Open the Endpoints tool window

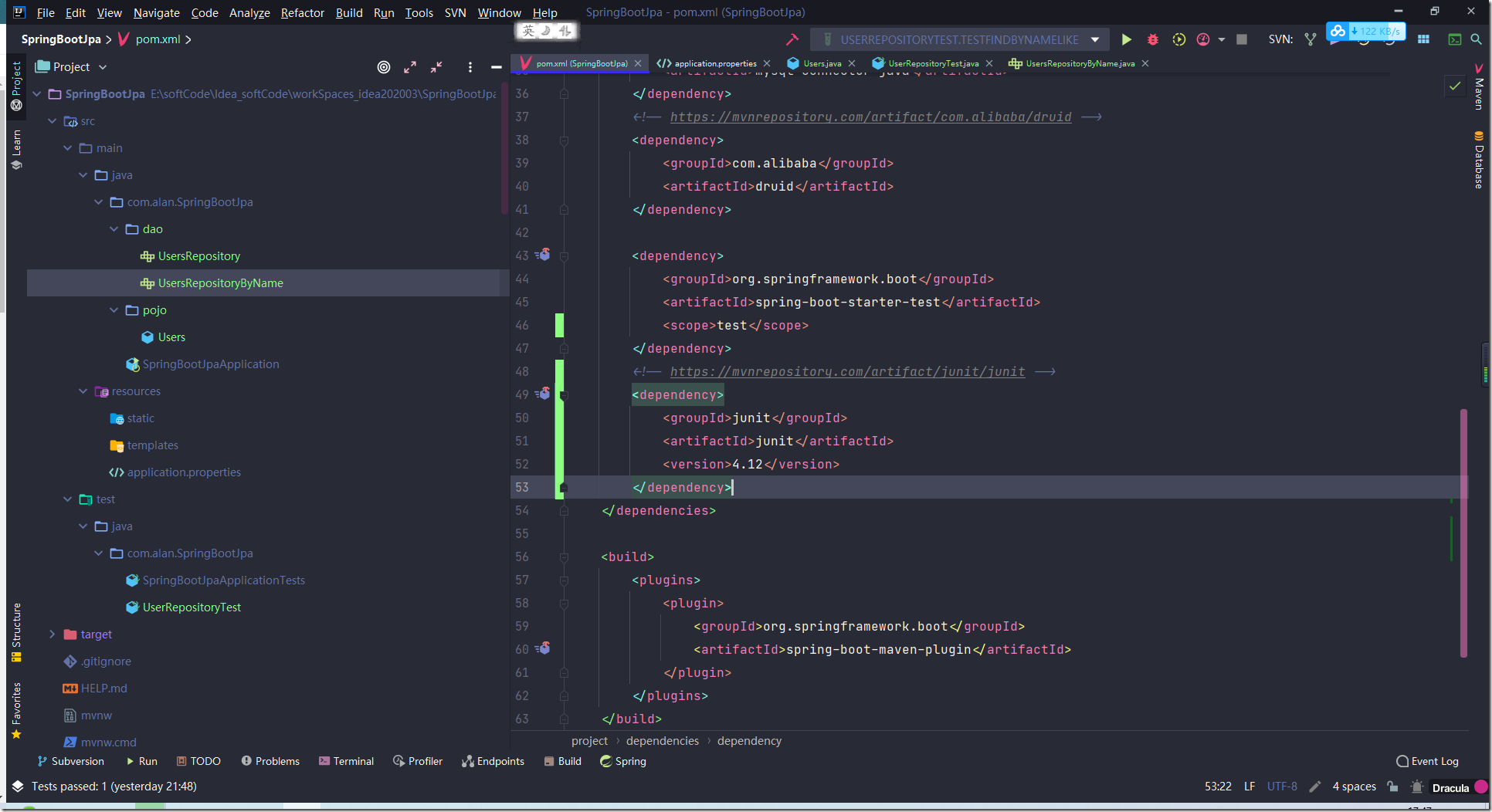coord(493,761)
